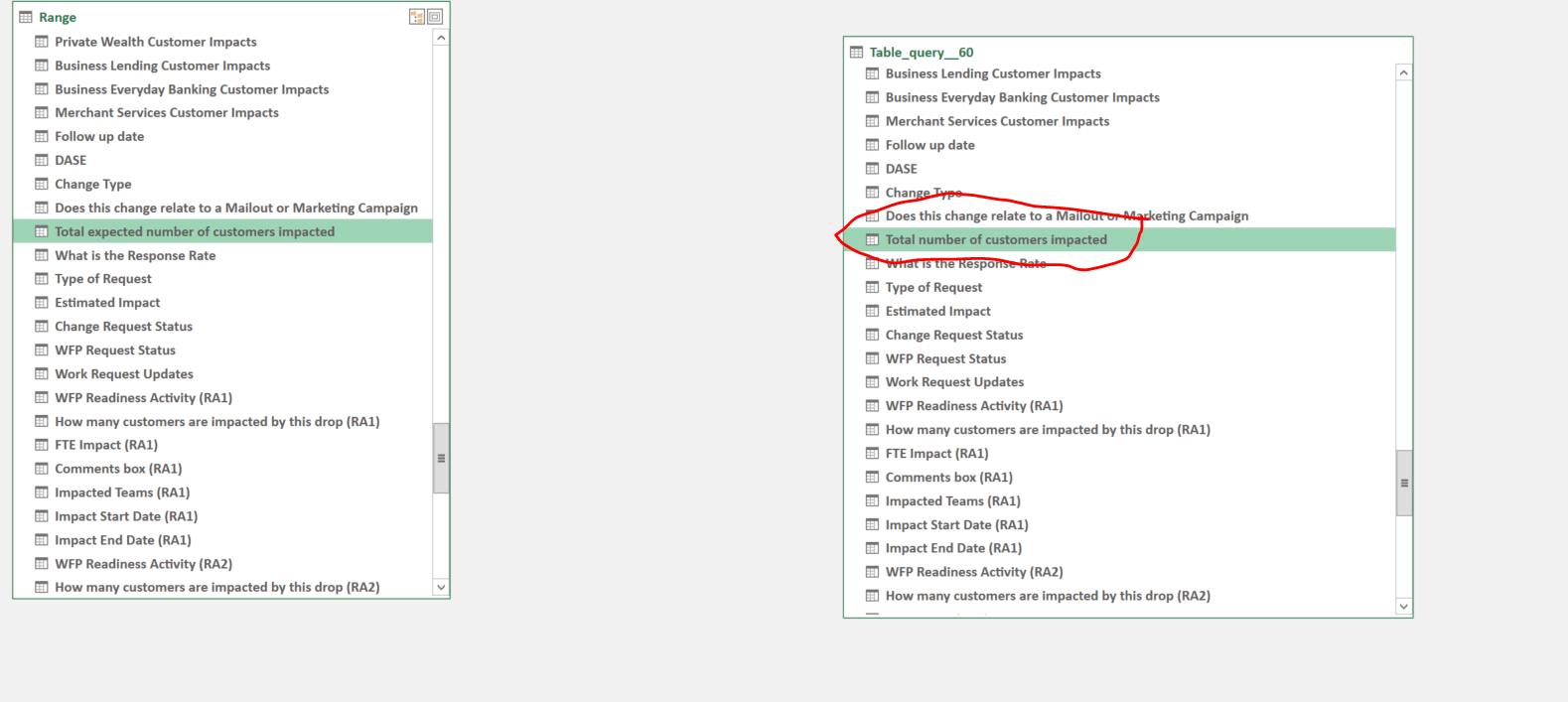Maximize the Range table using its header icon

[435, 17]
